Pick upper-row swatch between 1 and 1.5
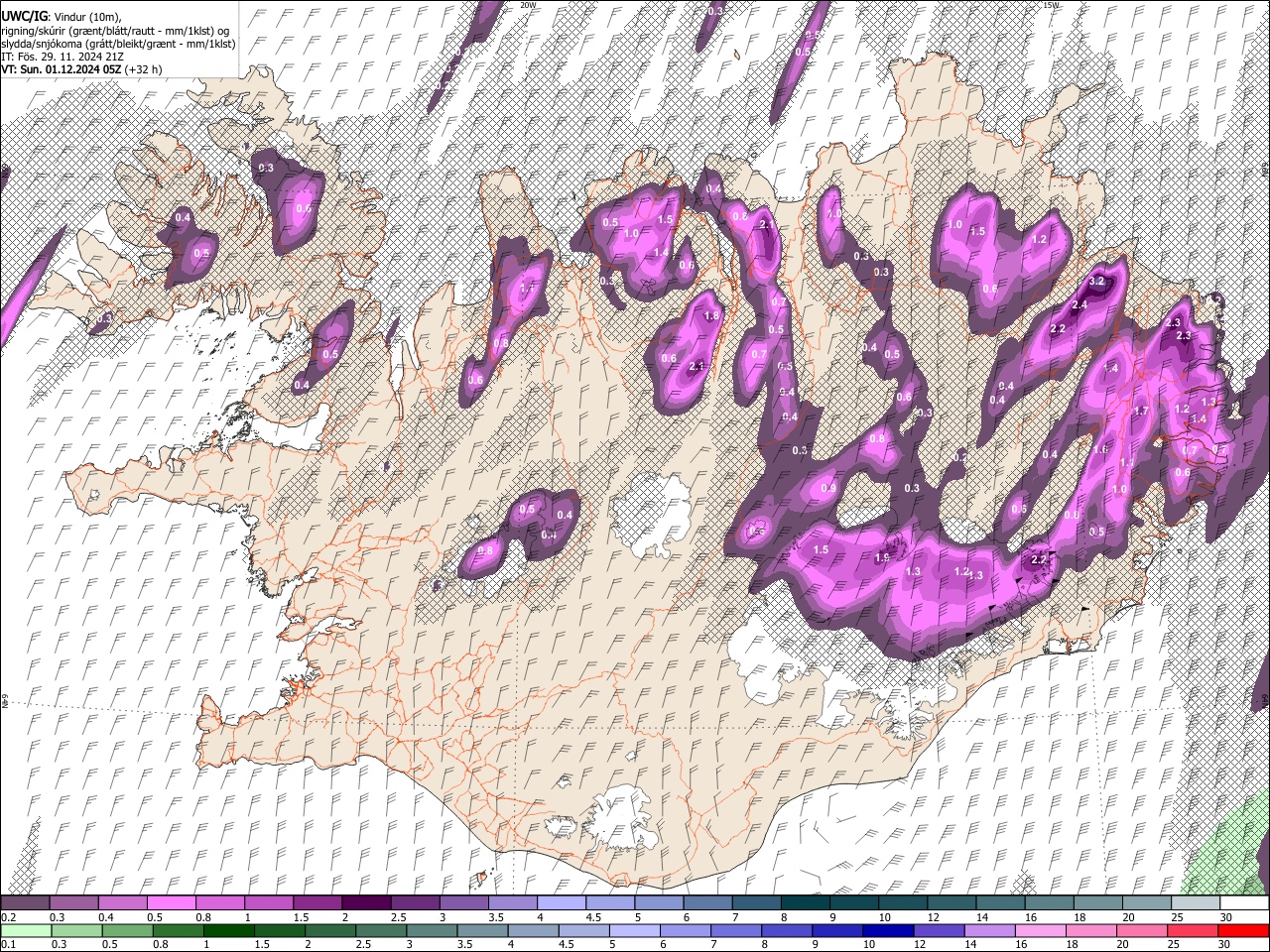1270x952 pixels. pyautogui.click(x=269, y=902)
